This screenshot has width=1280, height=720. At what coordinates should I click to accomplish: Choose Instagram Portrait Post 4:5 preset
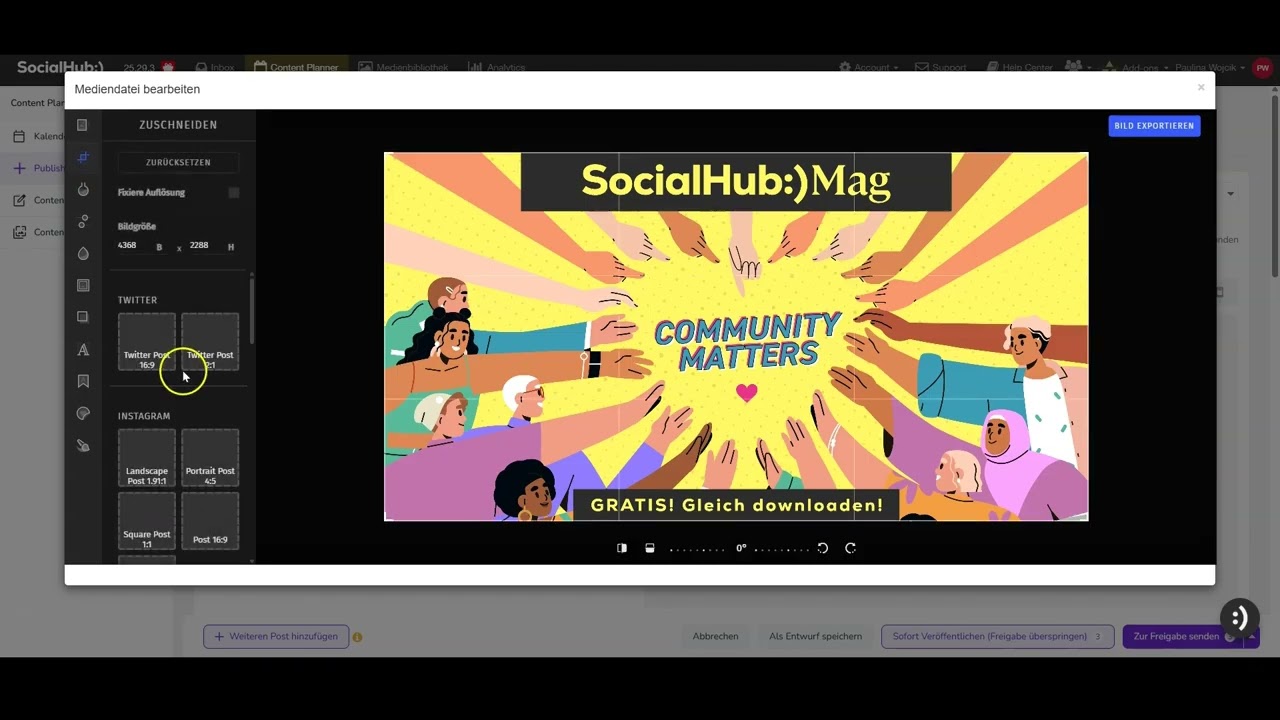[210, 458]
